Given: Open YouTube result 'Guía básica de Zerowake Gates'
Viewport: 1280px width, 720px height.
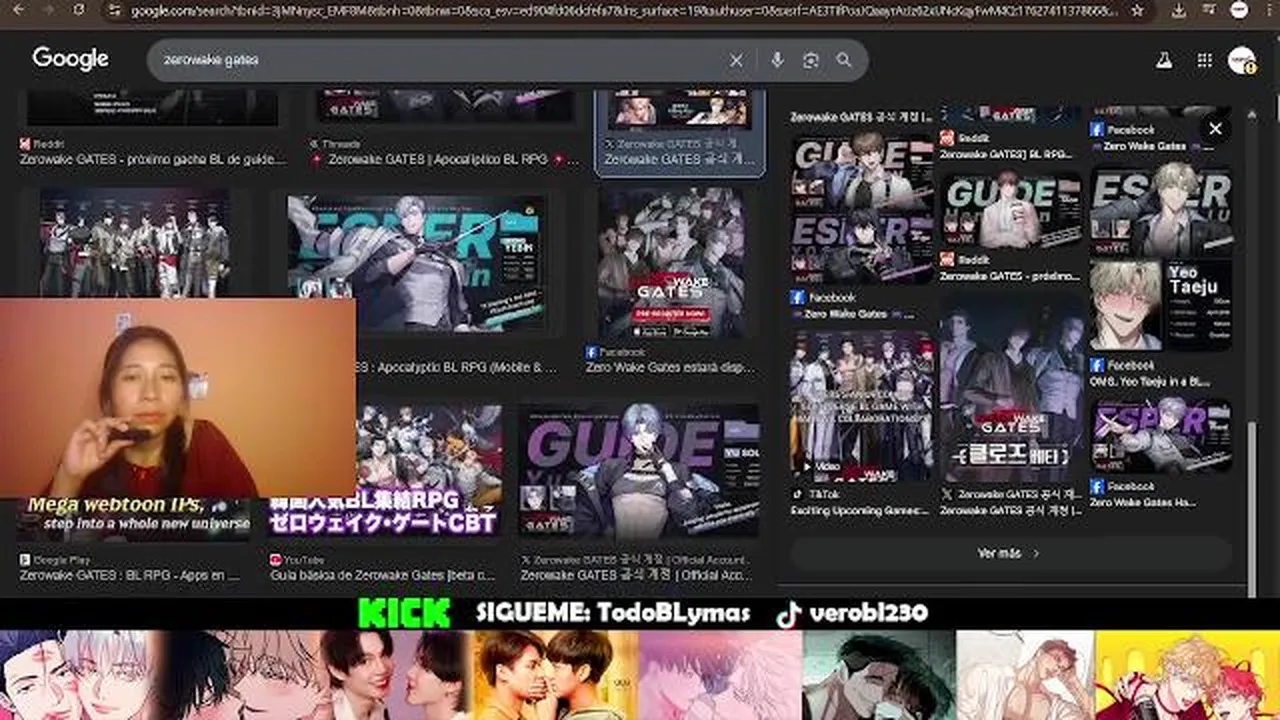Looking at the screenshot, I should tap(383, 575).
